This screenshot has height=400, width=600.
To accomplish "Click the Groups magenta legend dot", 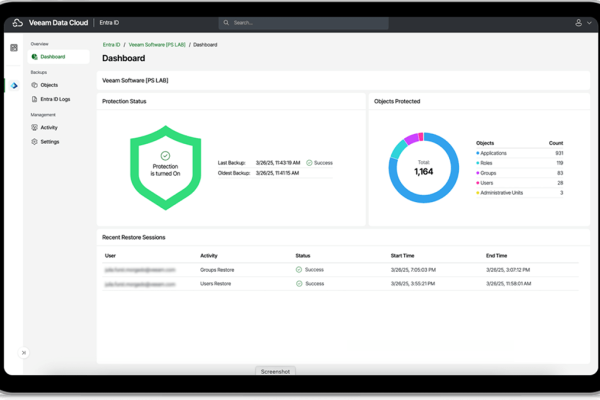I will 478,173.
